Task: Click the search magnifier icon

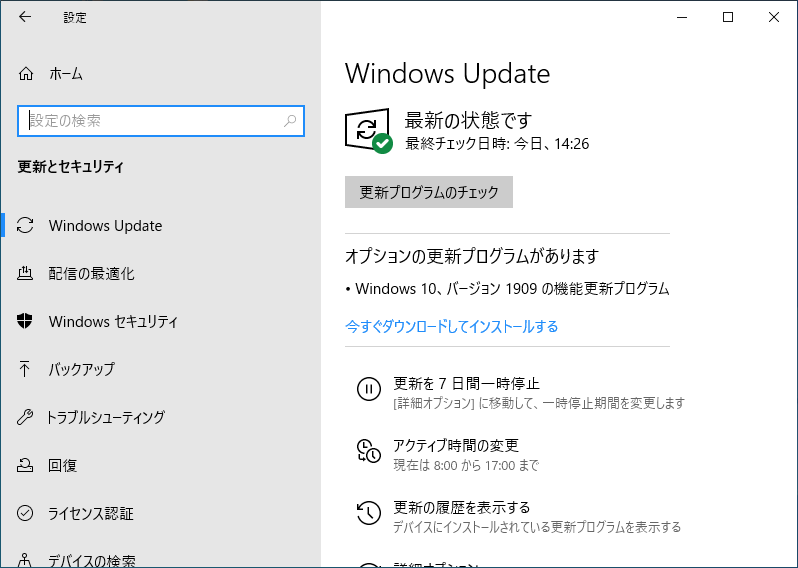Action: [x=290, y=121]
